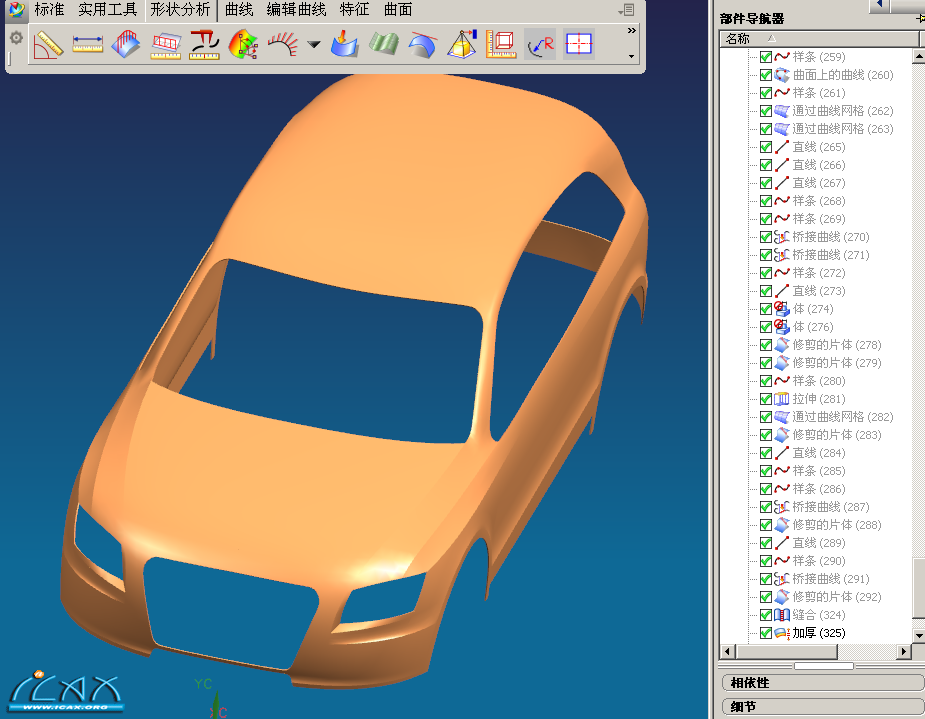Uncheck the 拉伸 (281) feature checkbox
This screenshot has height=719, width=925.
click(x=766, y=399)
